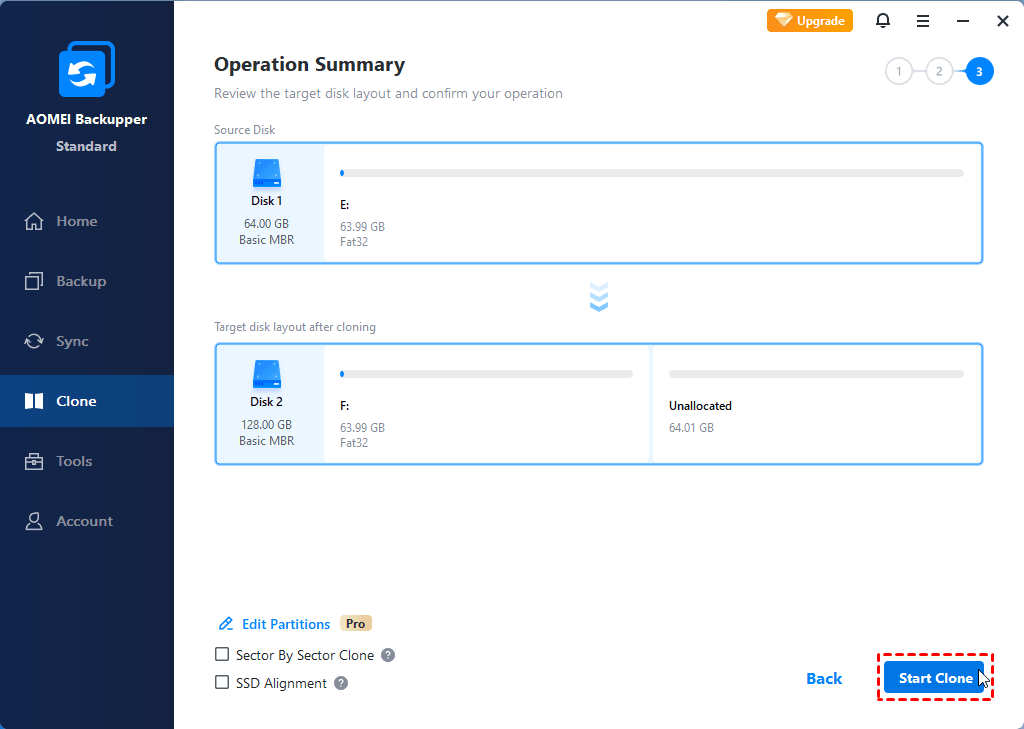1024x729 pixels.
Task: Enable SSD Alignment
Action: [221, 683]
